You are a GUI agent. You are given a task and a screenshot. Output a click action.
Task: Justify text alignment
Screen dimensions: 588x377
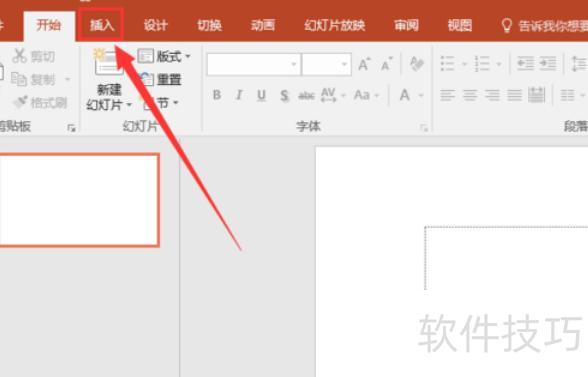(x=514, y=95)
